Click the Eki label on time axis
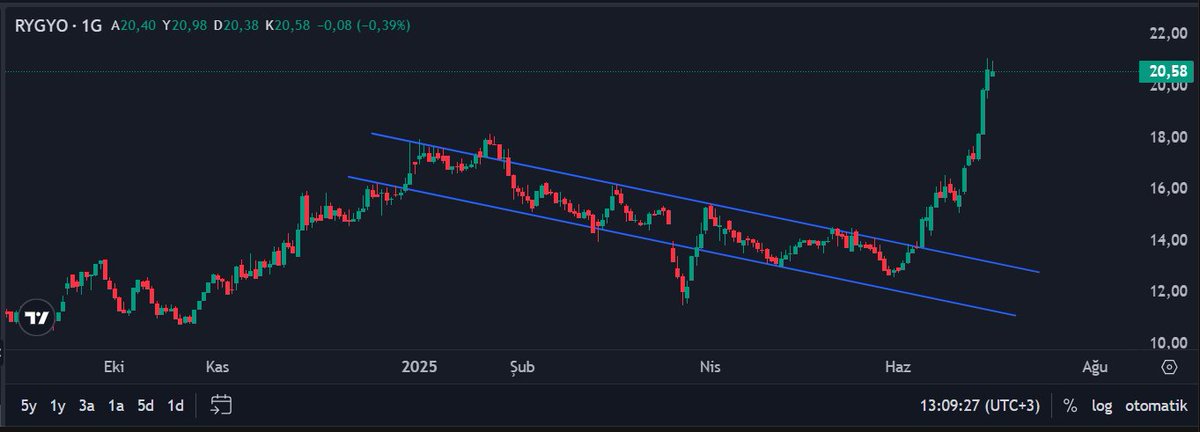This screenshot has height=432, width=1200. pyautogui.click(x=113, y=367)
